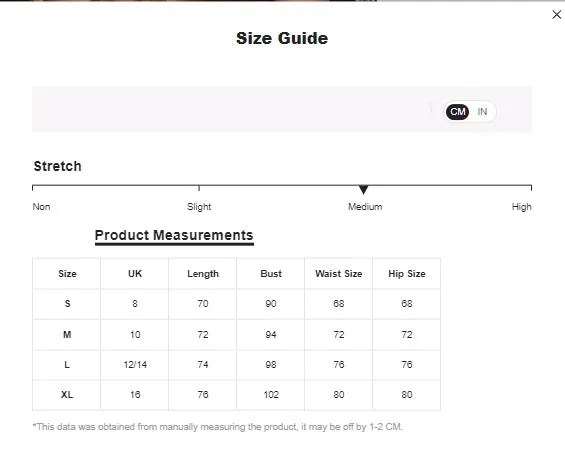Screen dimensions: 565x466
Task: Click the Length column header
Action: pos(203,274)
